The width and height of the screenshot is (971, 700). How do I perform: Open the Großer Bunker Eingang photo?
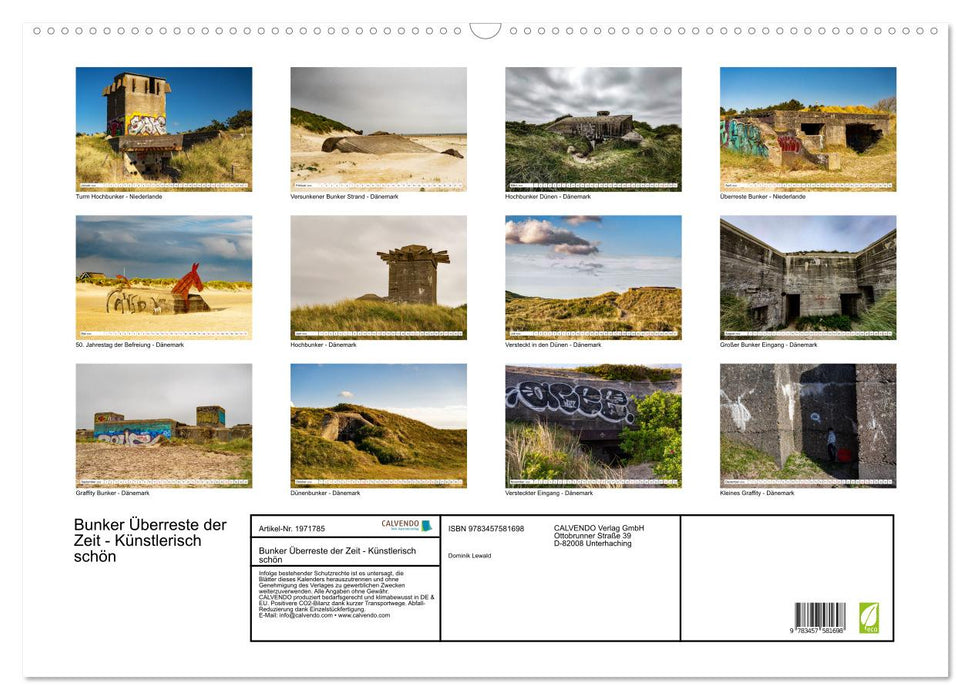point(808,277)
